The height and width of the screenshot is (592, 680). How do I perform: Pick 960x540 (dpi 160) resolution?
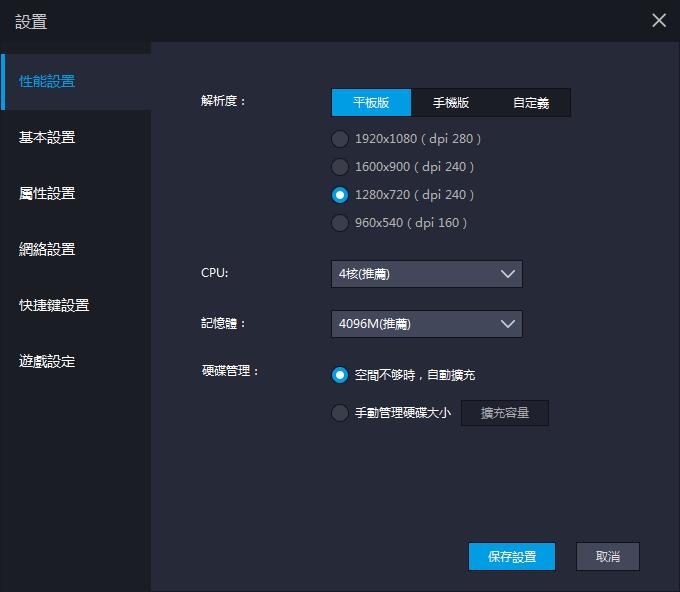pyautogui.click(x=340, y=223)
